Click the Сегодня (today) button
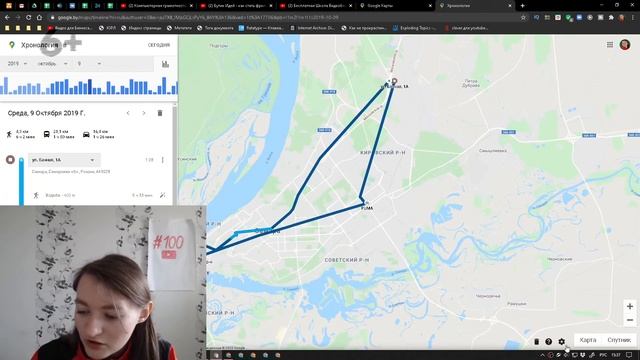The height and width of the screenshot is (360, 640). tap(159, 45)
